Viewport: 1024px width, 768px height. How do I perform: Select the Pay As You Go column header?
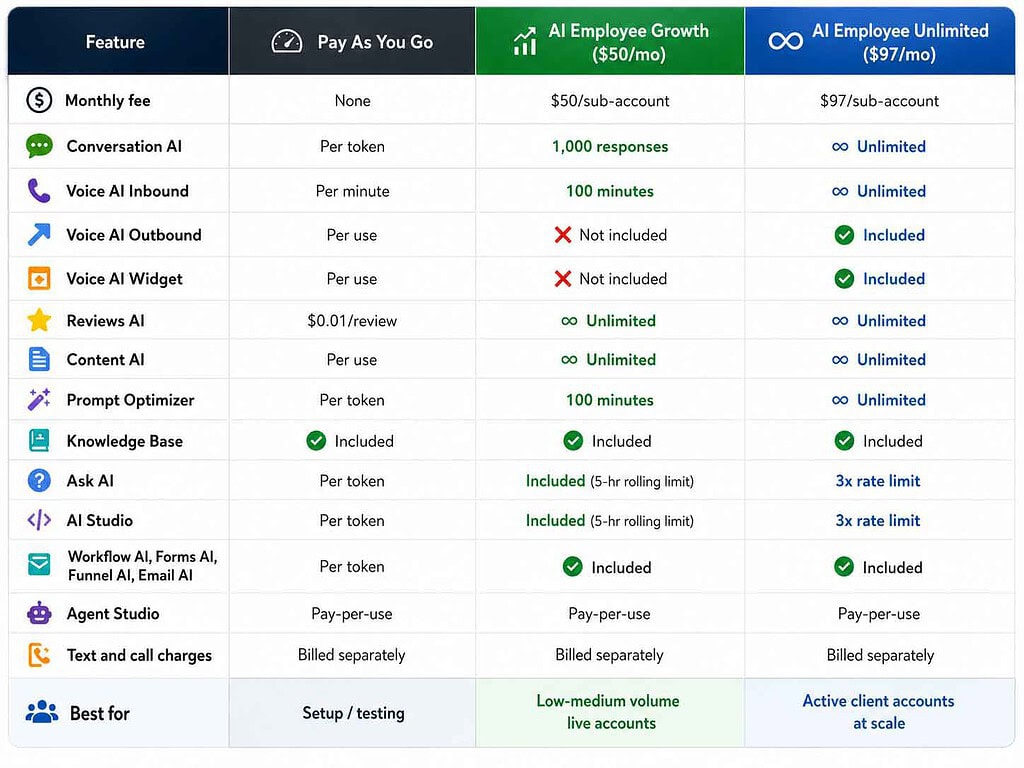pyautogui.click(x=352, y=41)
